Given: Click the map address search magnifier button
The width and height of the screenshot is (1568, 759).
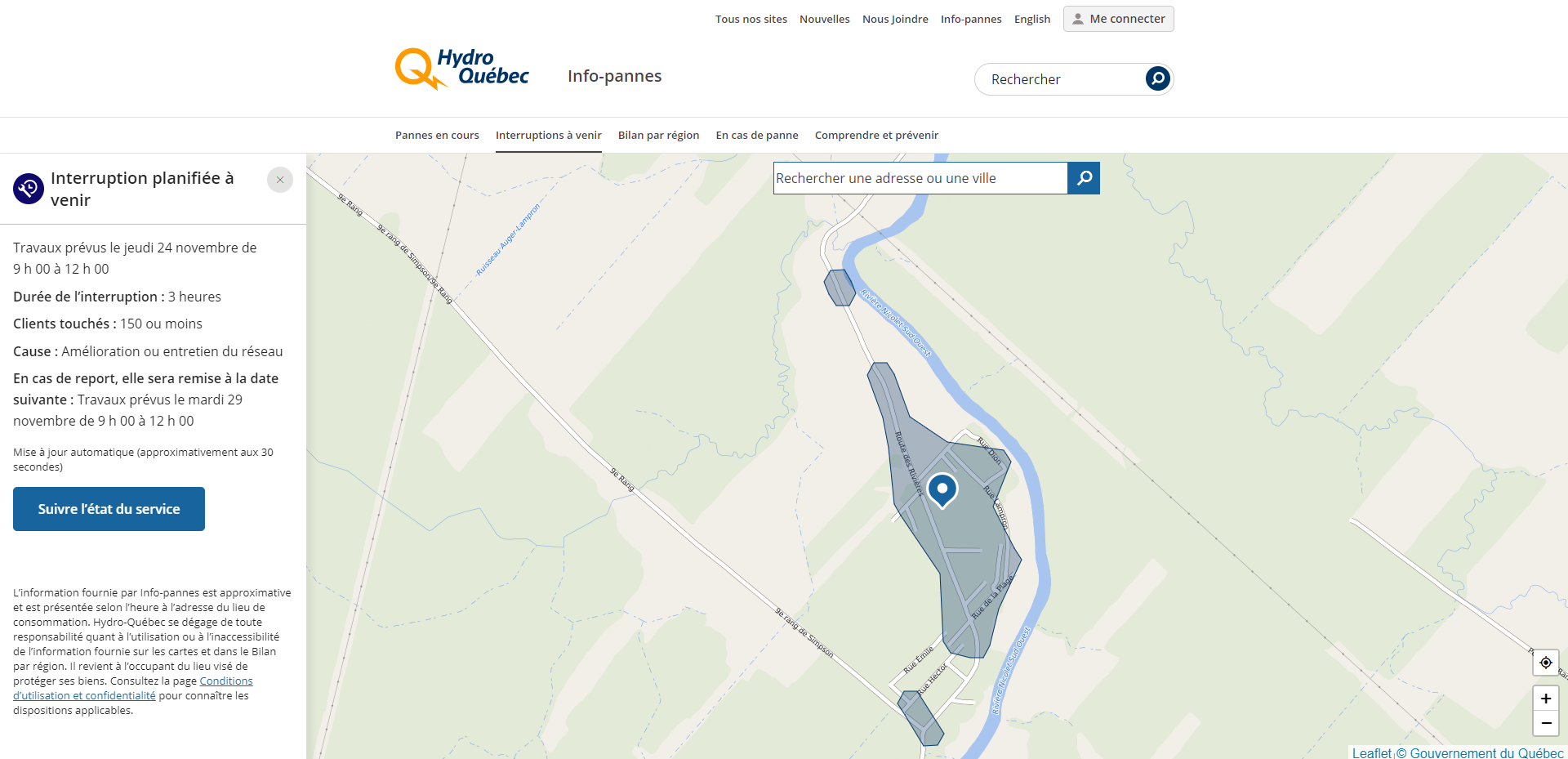Looking at the screenshot, I should pyautogui.click(x=1084, y=178).
